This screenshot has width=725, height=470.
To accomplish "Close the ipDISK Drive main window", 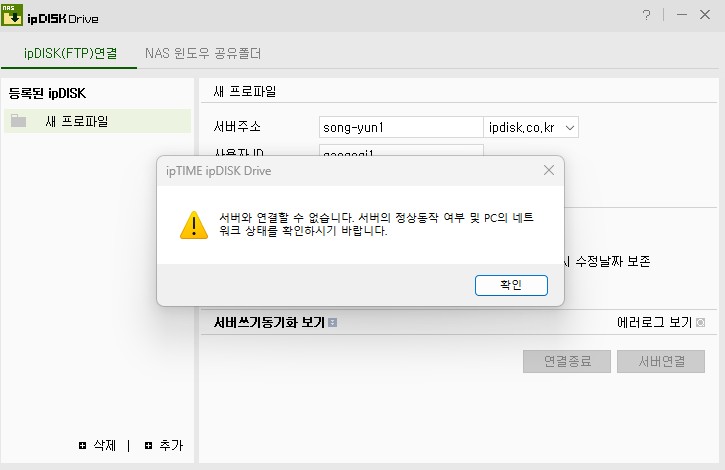I will pyautogui.click(x=705, y=15).
